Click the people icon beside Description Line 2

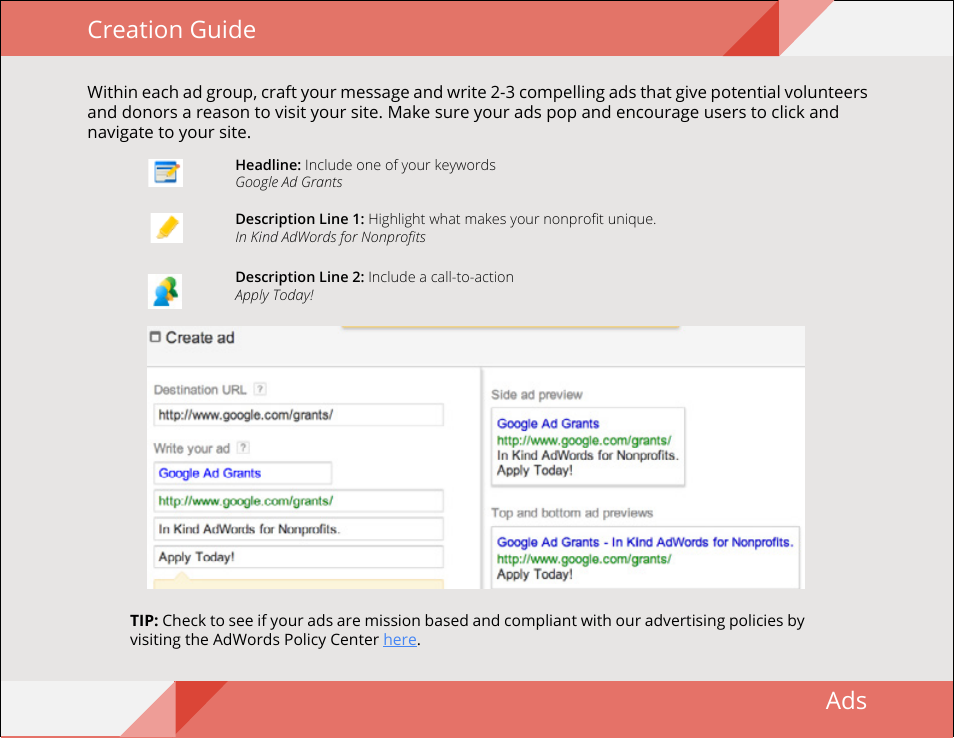(x=165, y=290)
